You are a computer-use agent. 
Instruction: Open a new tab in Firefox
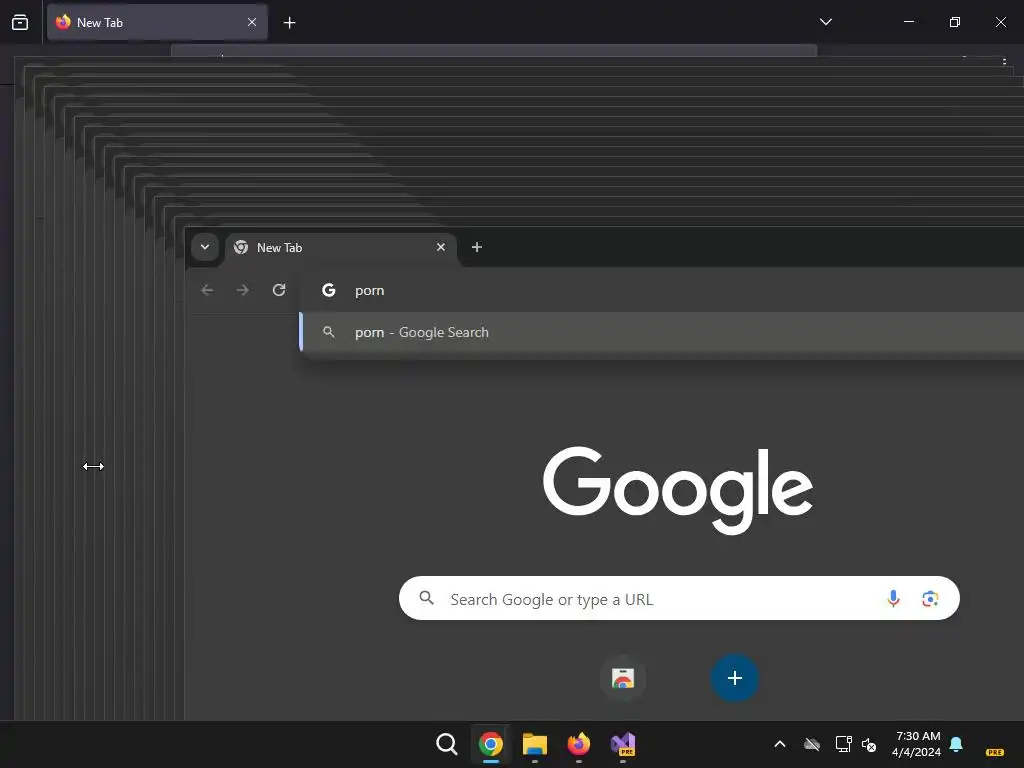pos(289,23)
